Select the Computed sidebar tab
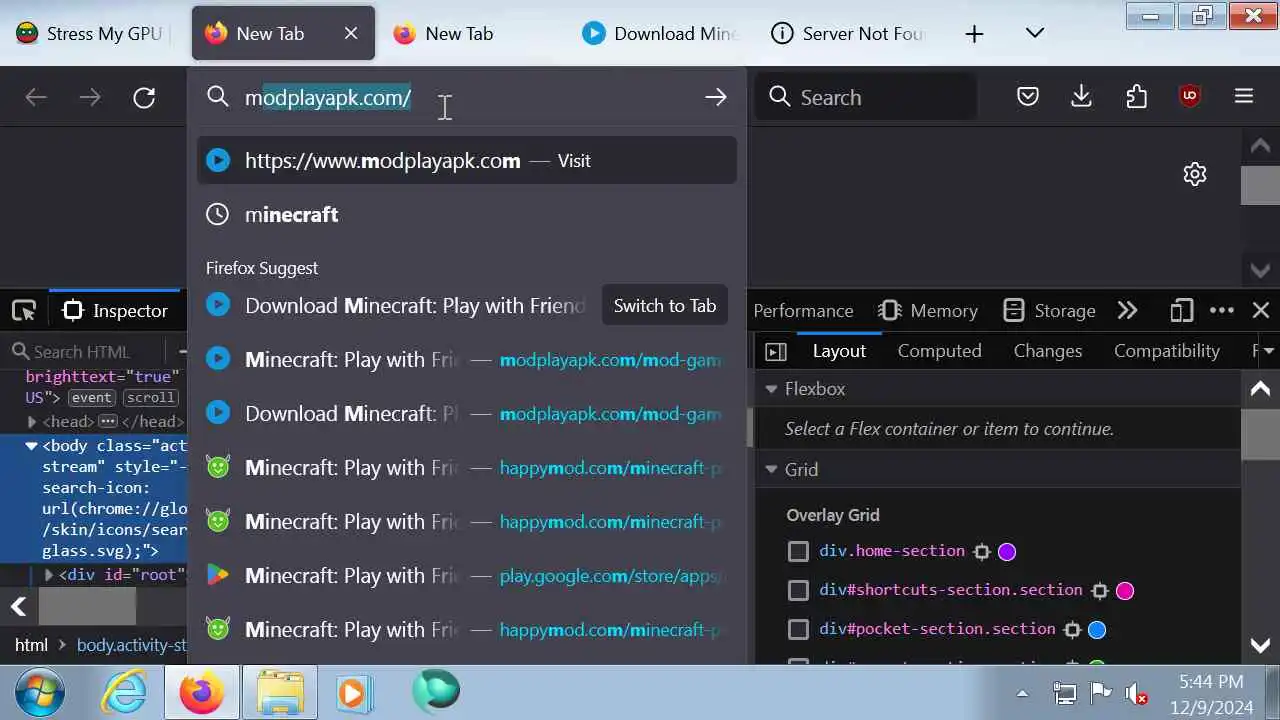1280x720 pixels. coord(939,351)
